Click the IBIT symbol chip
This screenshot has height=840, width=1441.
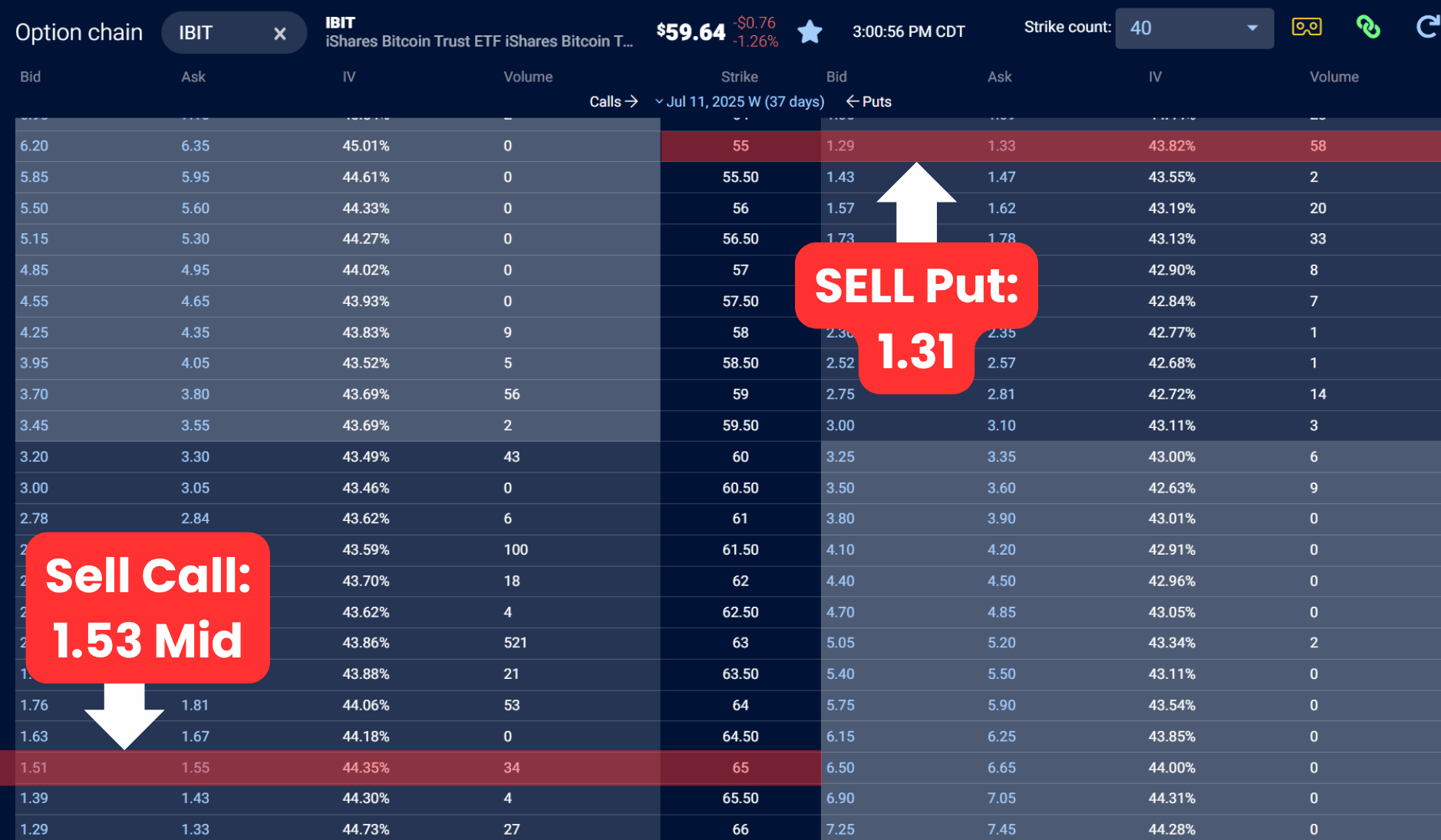[196, 32]
